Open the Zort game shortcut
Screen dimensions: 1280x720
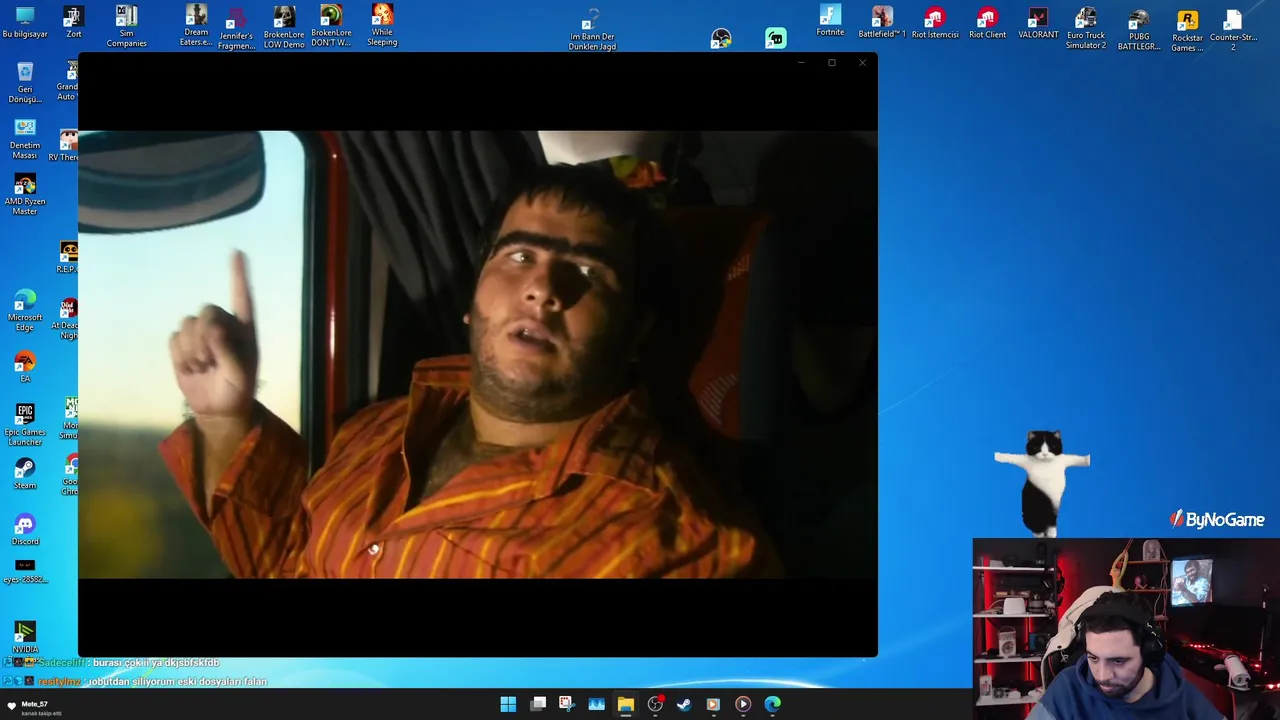pyautogui.click(x=73, y=22)
